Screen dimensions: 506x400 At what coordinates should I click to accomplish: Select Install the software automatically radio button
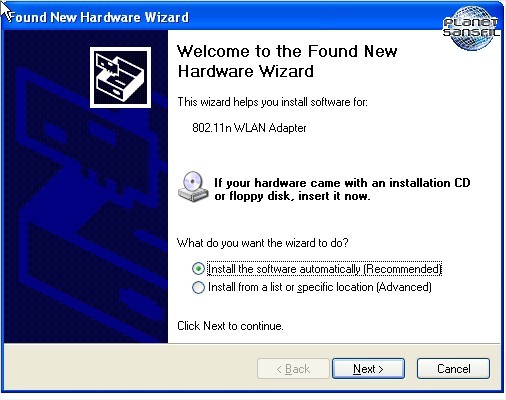[x=198, y=269]
